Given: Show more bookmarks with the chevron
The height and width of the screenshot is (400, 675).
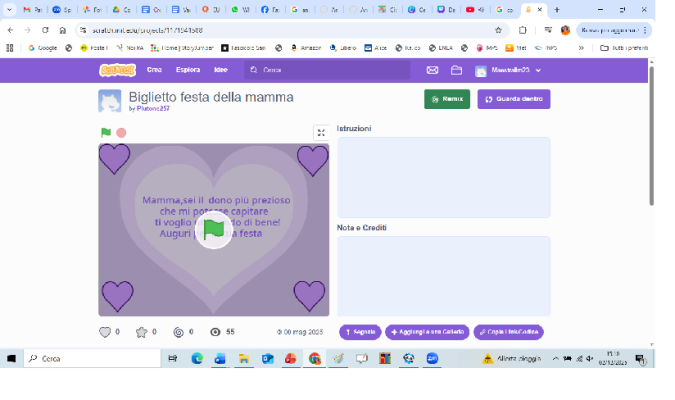Looking at the screenshot, I should [x=581, y=48].
